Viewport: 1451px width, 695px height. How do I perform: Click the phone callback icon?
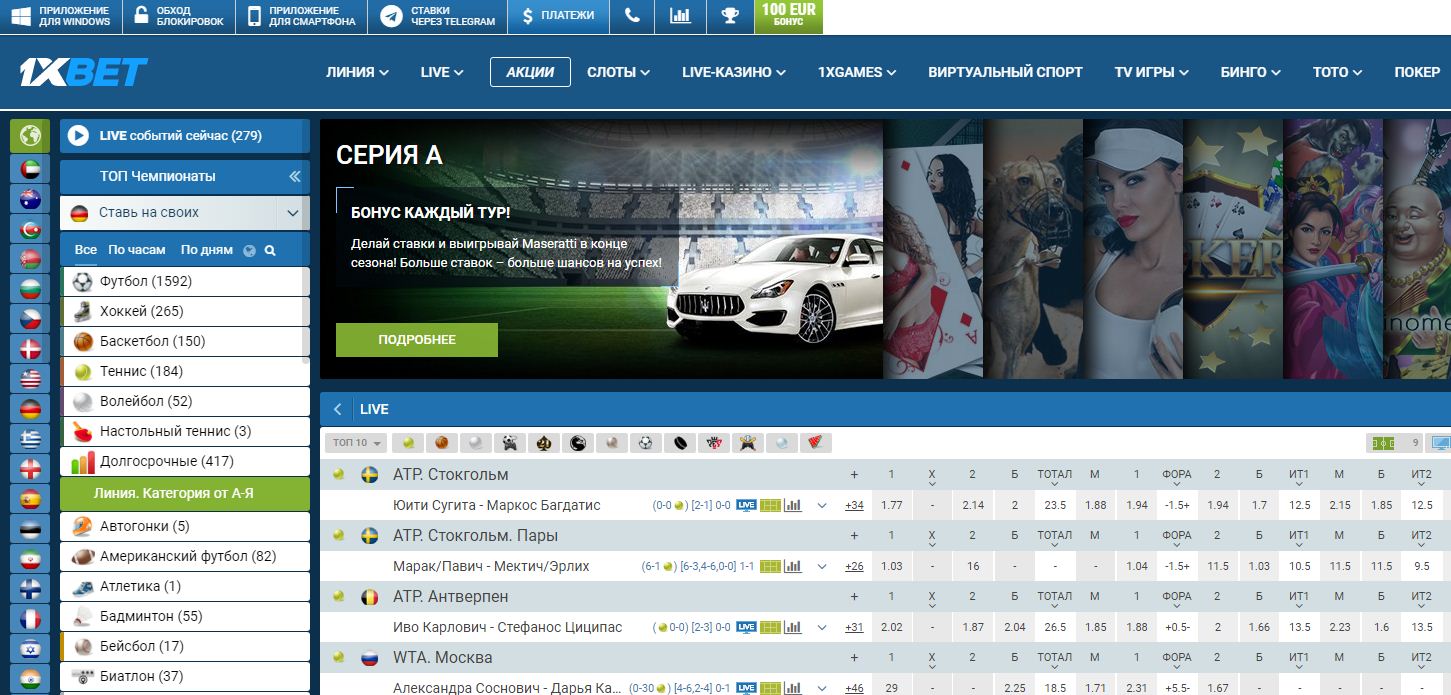[632, 16]
